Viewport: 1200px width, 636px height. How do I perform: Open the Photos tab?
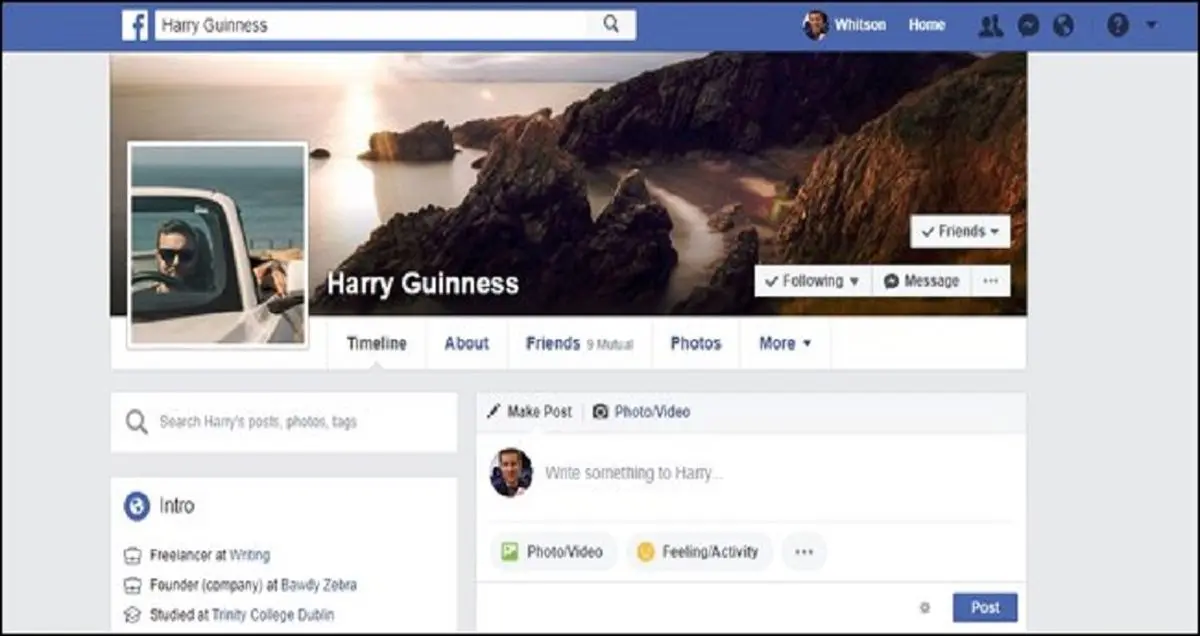(695, 343)
